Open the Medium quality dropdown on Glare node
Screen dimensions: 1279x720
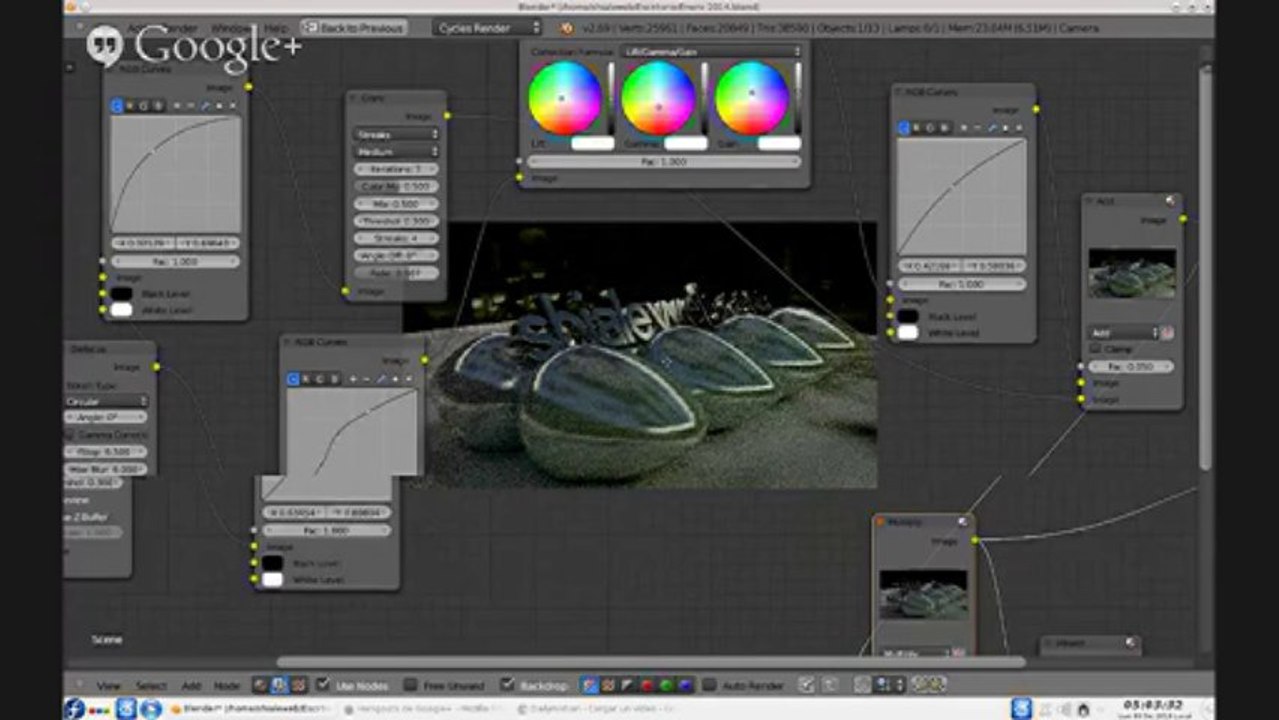[x=396, y=152]
